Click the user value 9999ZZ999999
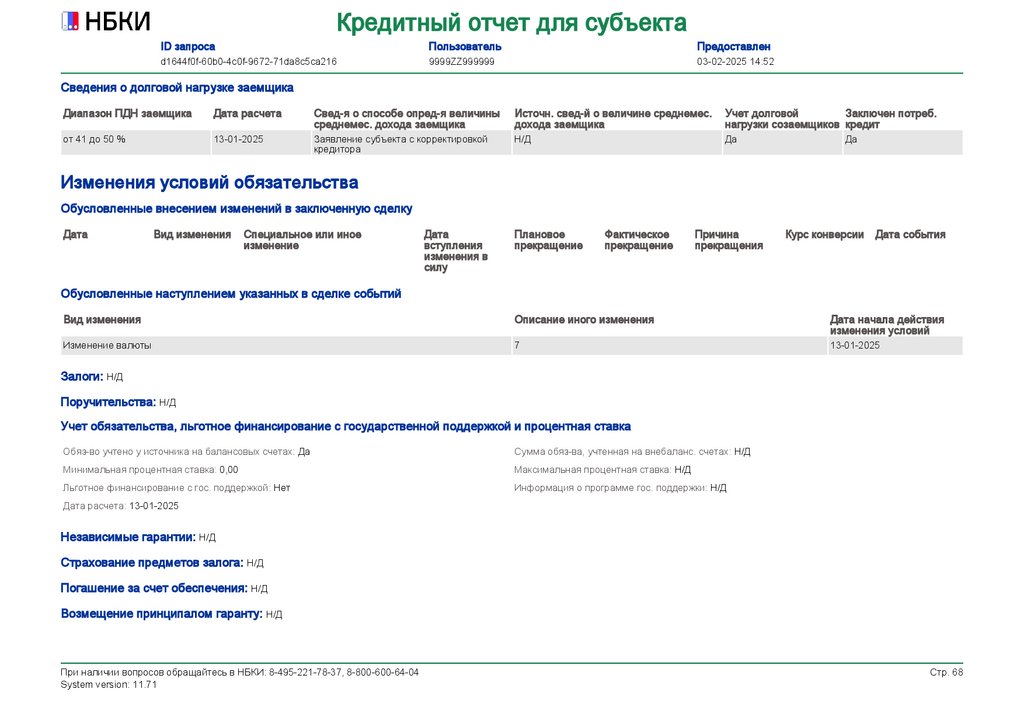 [x=461, y=61]
